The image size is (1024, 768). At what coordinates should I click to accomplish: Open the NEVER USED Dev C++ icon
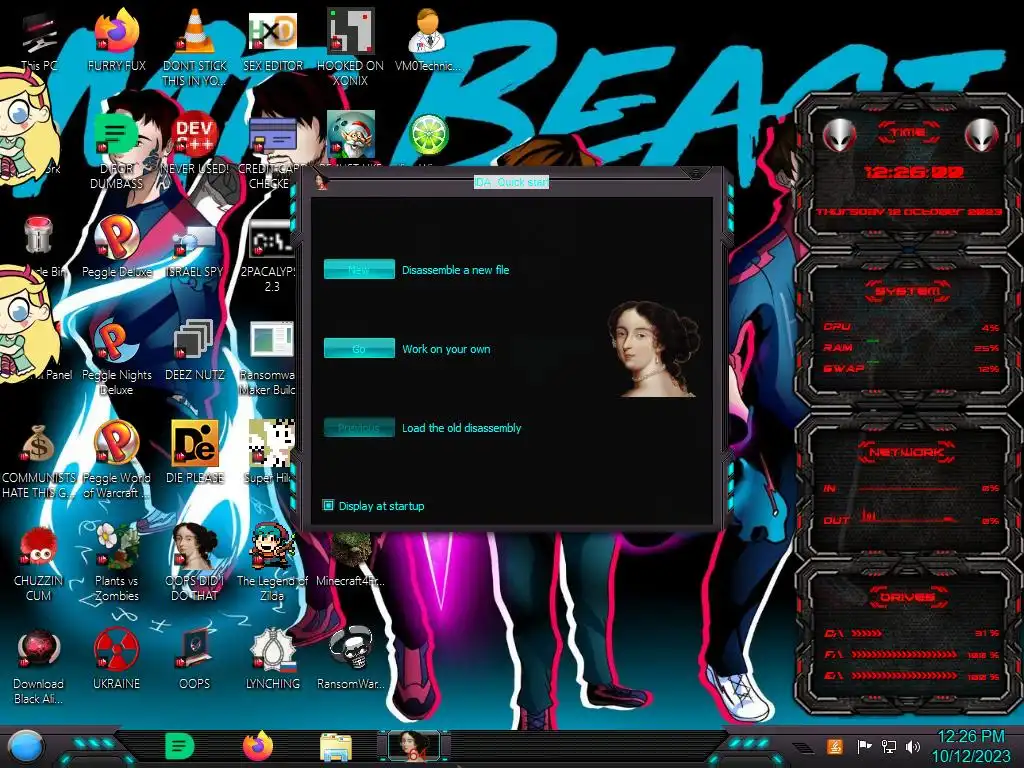(195, 135)
